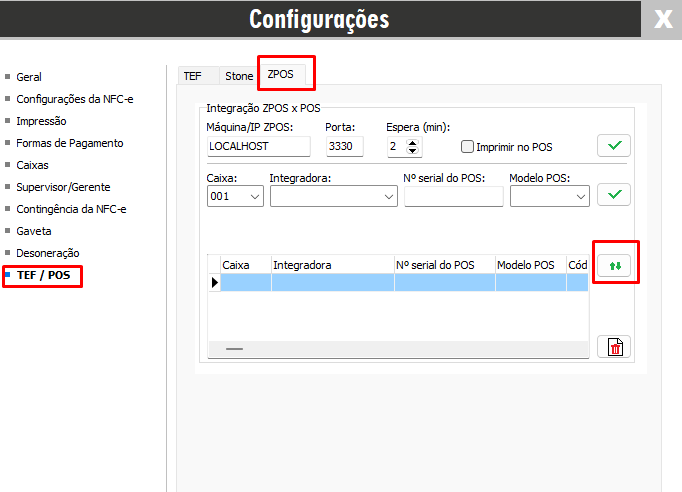Enable the Imprimir no POS checkbox
682x492 pixels.
click(x=468, y=147)
